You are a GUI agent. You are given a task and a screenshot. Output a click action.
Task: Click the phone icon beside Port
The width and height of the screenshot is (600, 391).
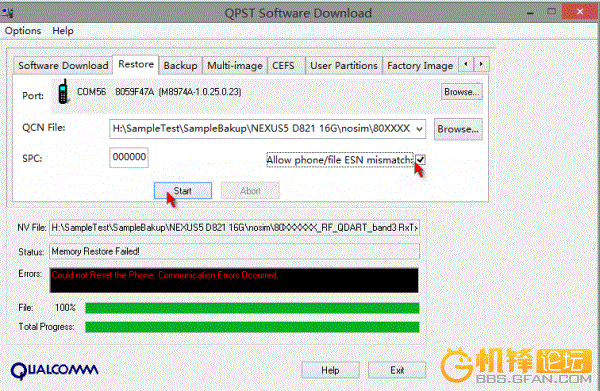point(64,92)
